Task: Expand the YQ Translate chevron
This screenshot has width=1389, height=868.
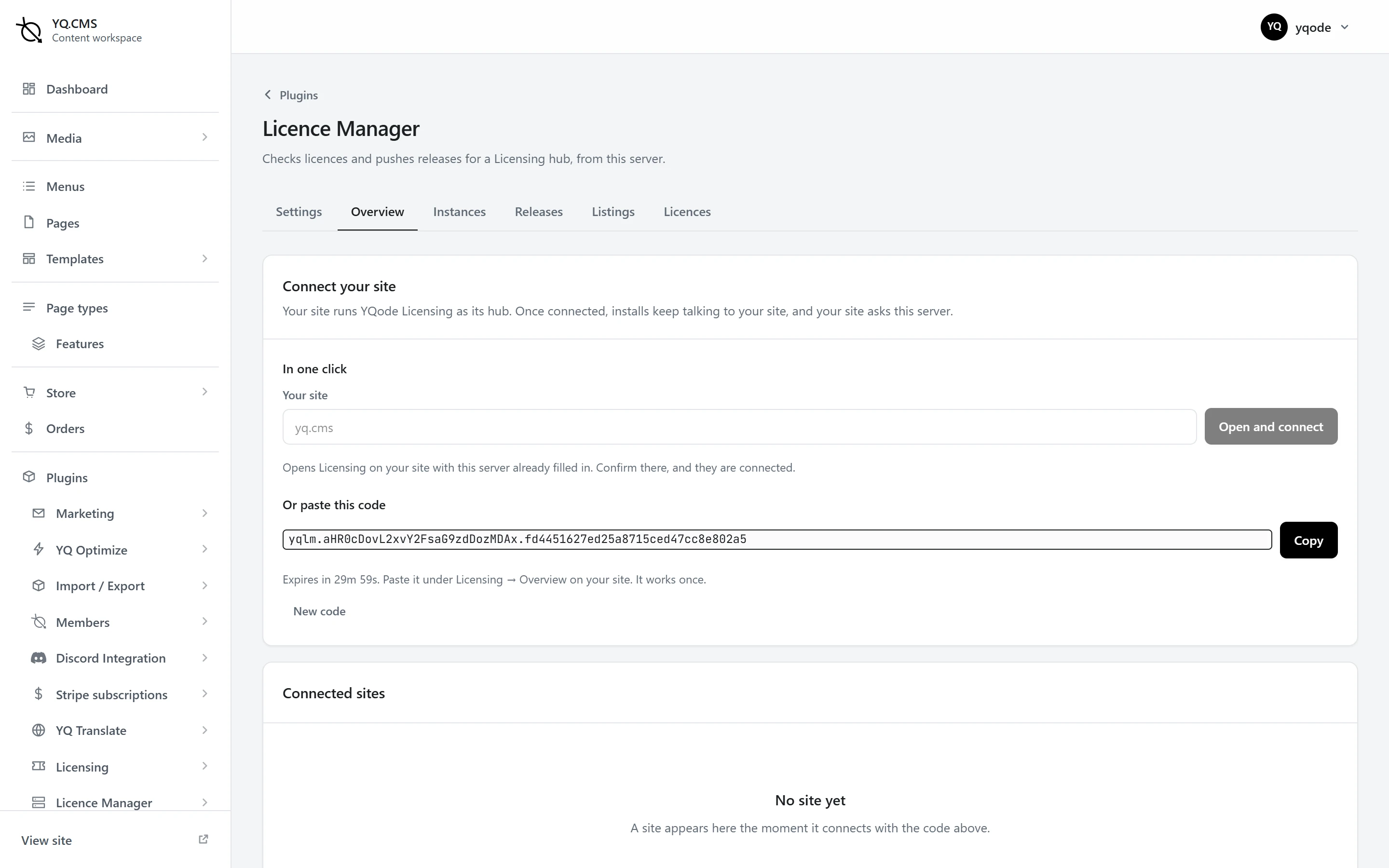Action: pyautogui.click(x=205, y=730)
